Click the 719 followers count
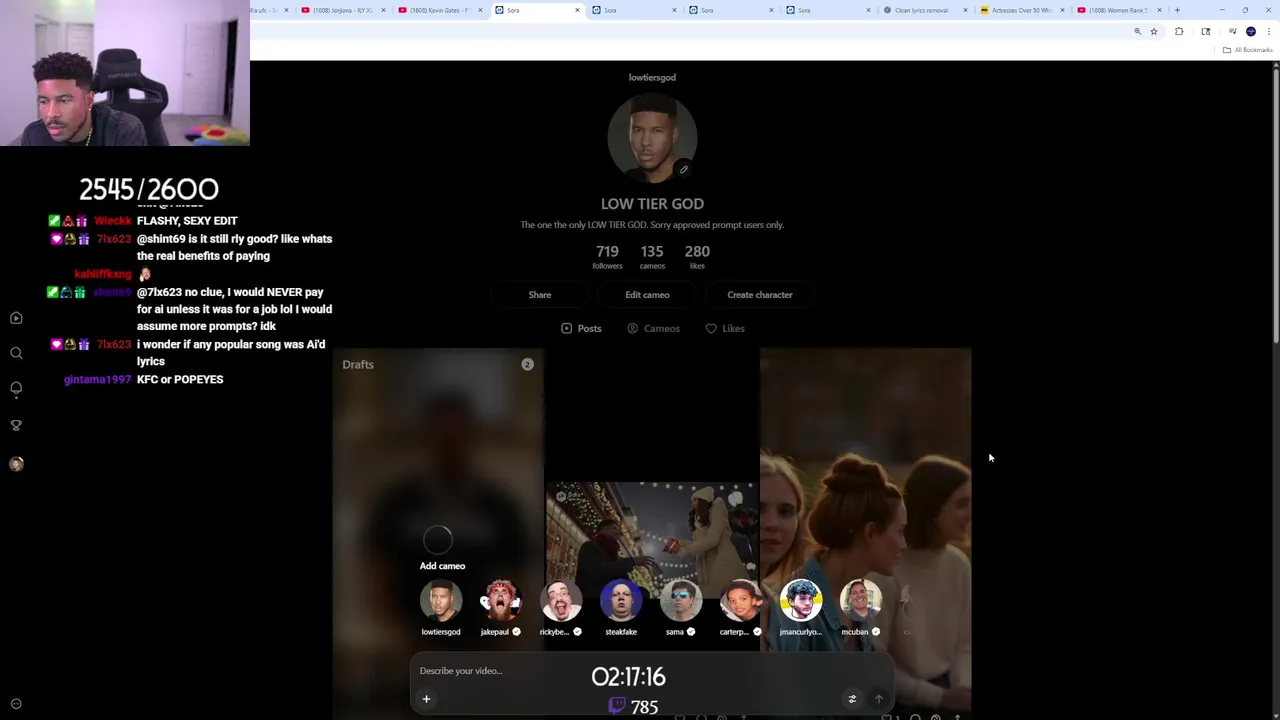The image size is (1280, 720). tap(607, 256)
